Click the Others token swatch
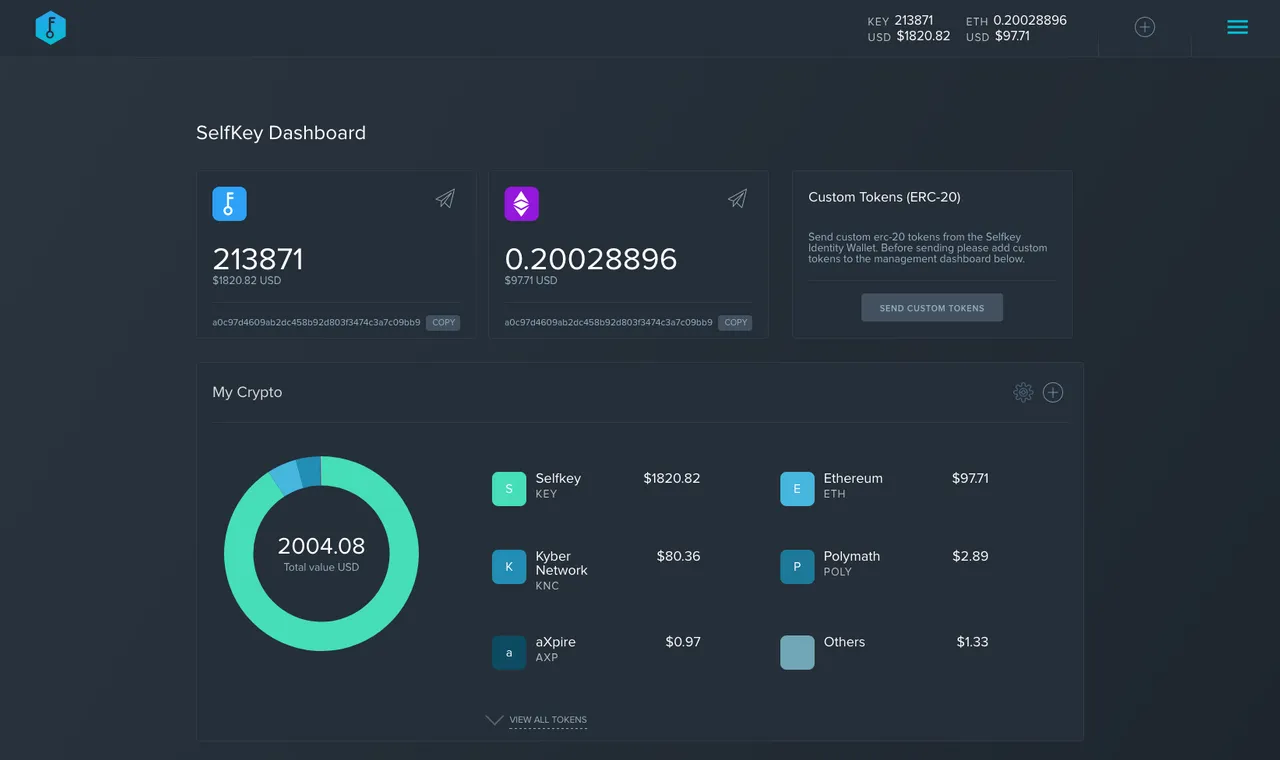The width and height of the screenshot is (1280, 760). pyautogui.click(x=797, y=653)
